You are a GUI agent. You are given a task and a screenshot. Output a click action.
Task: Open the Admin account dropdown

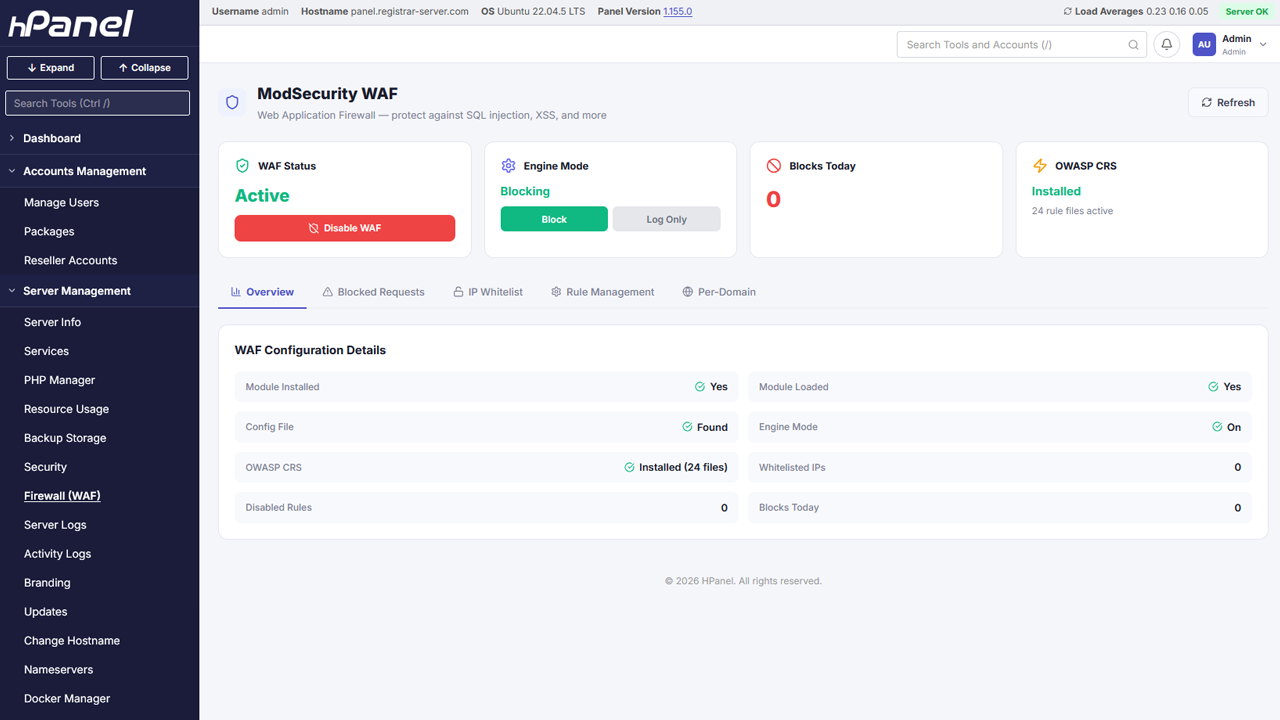pyautogui.click(x=1230, y=45)
